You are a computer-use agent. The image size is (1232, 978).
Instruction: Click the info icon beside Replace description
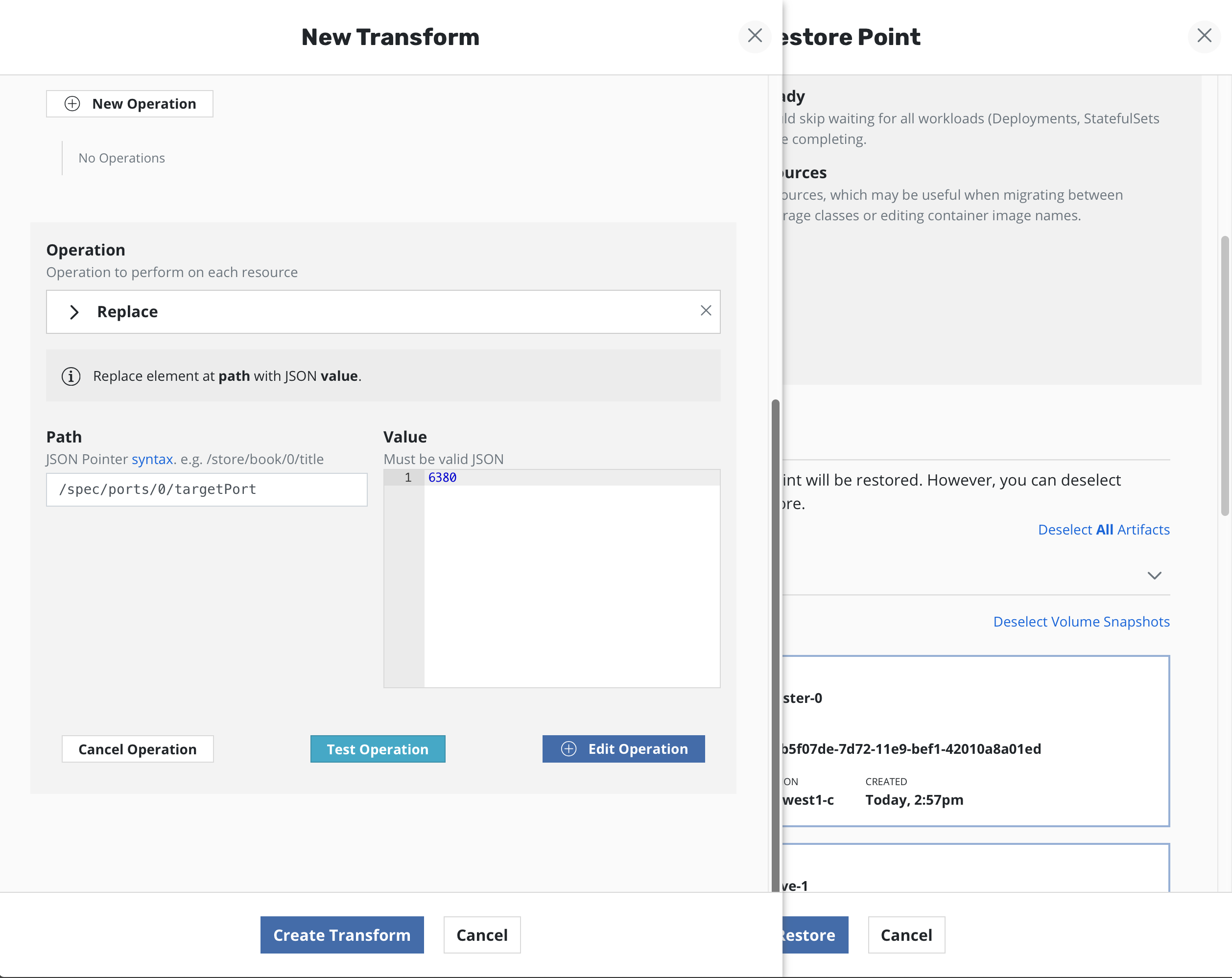click(x=71, y=376)
